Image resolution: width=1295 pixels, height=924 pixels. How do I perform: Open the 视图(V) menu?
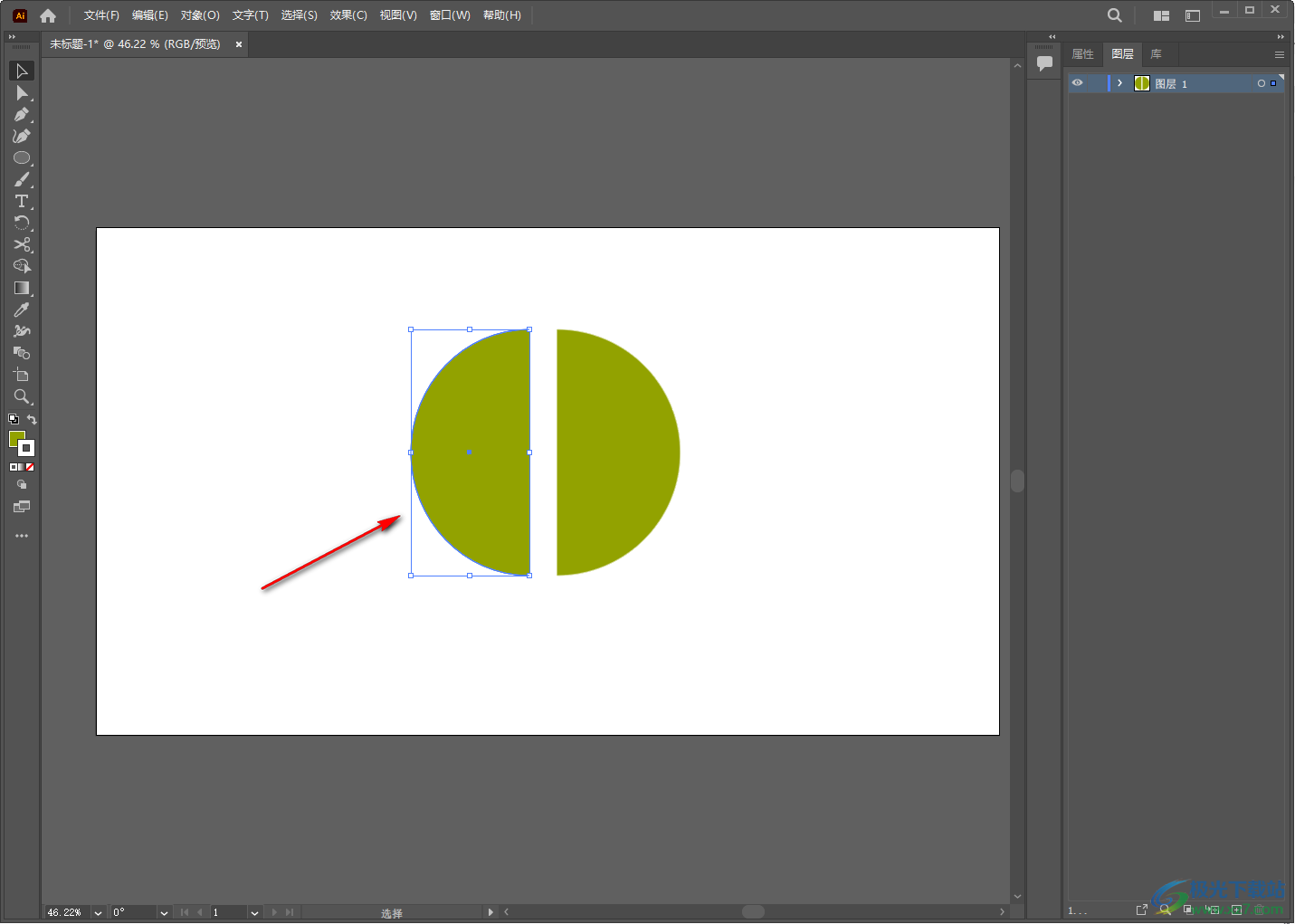[398, 15]
